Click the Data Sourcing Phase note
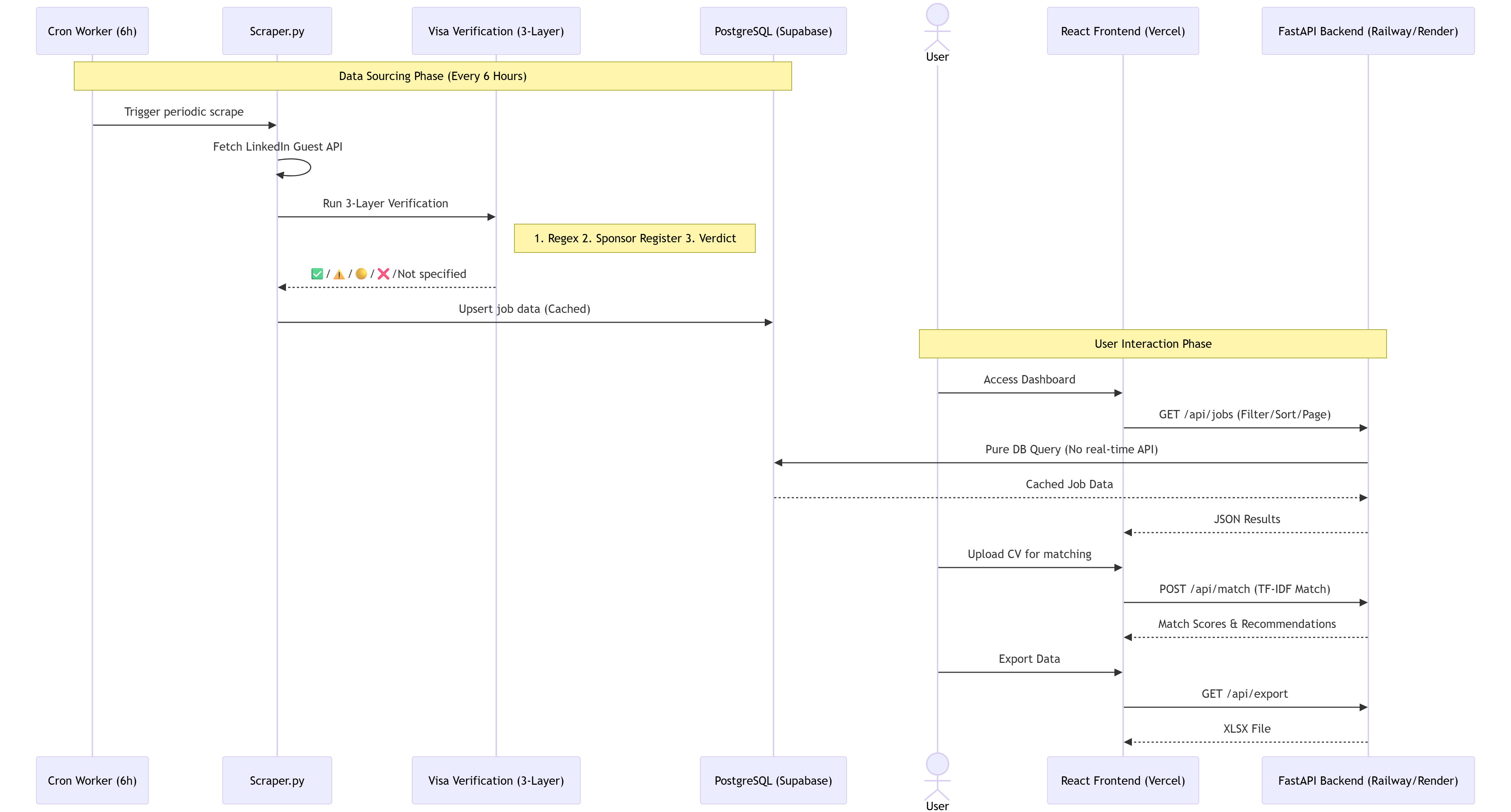1511x812 pixels. [432, 76]
